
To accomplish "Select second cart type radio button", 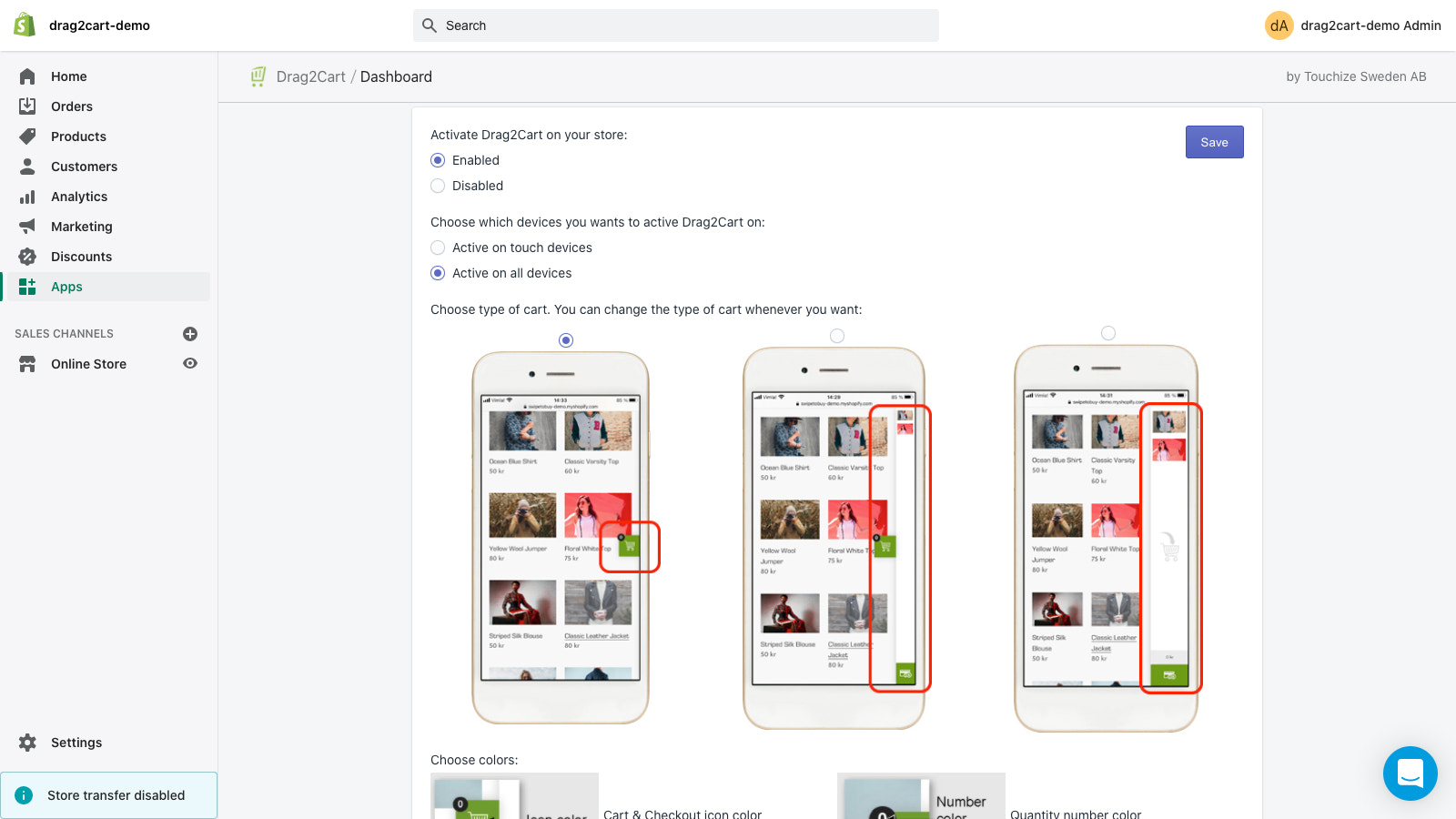I will 837,336.
